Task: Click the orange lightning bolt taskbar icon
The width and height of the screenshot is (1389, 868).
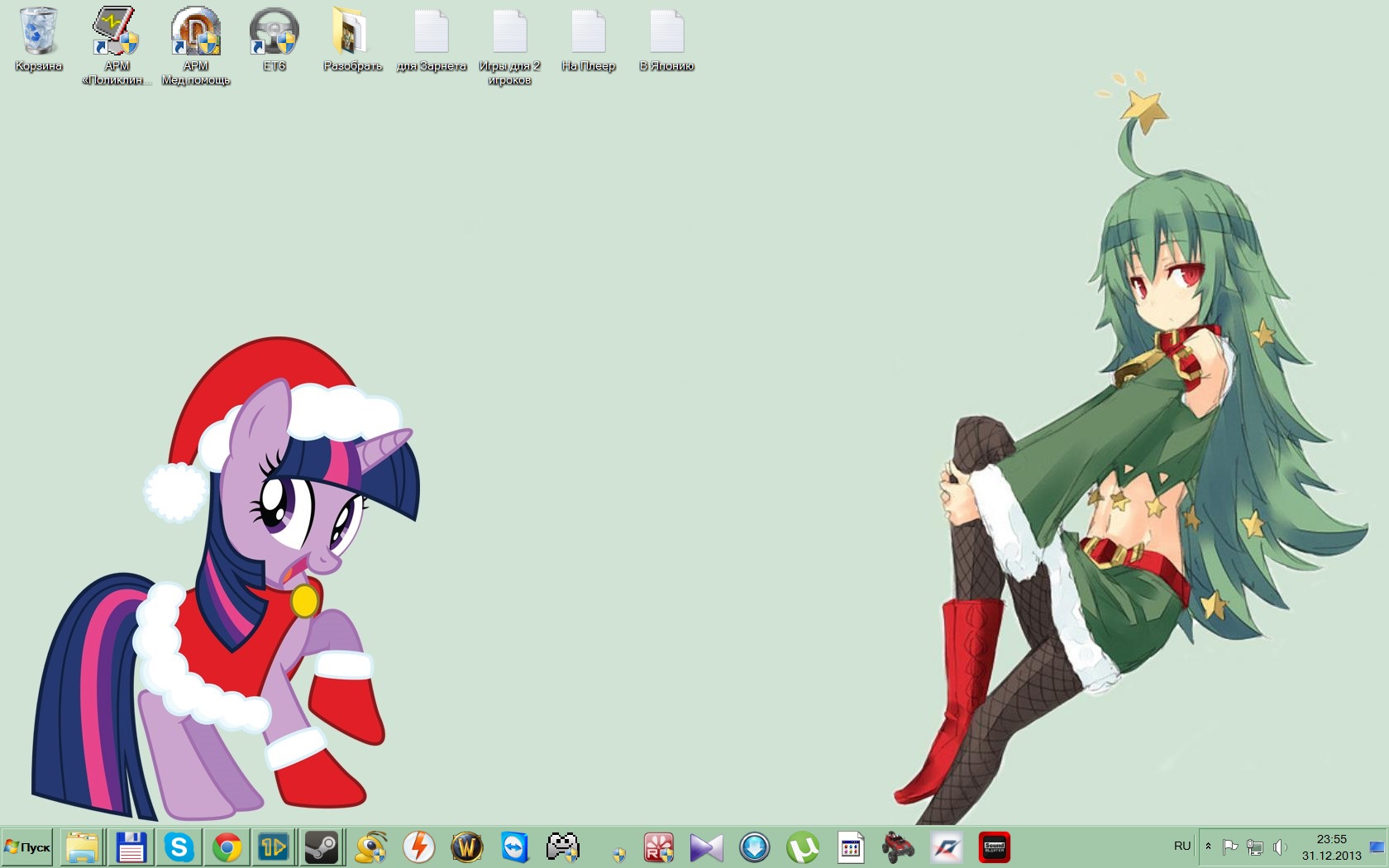Action: click(419, 847)
